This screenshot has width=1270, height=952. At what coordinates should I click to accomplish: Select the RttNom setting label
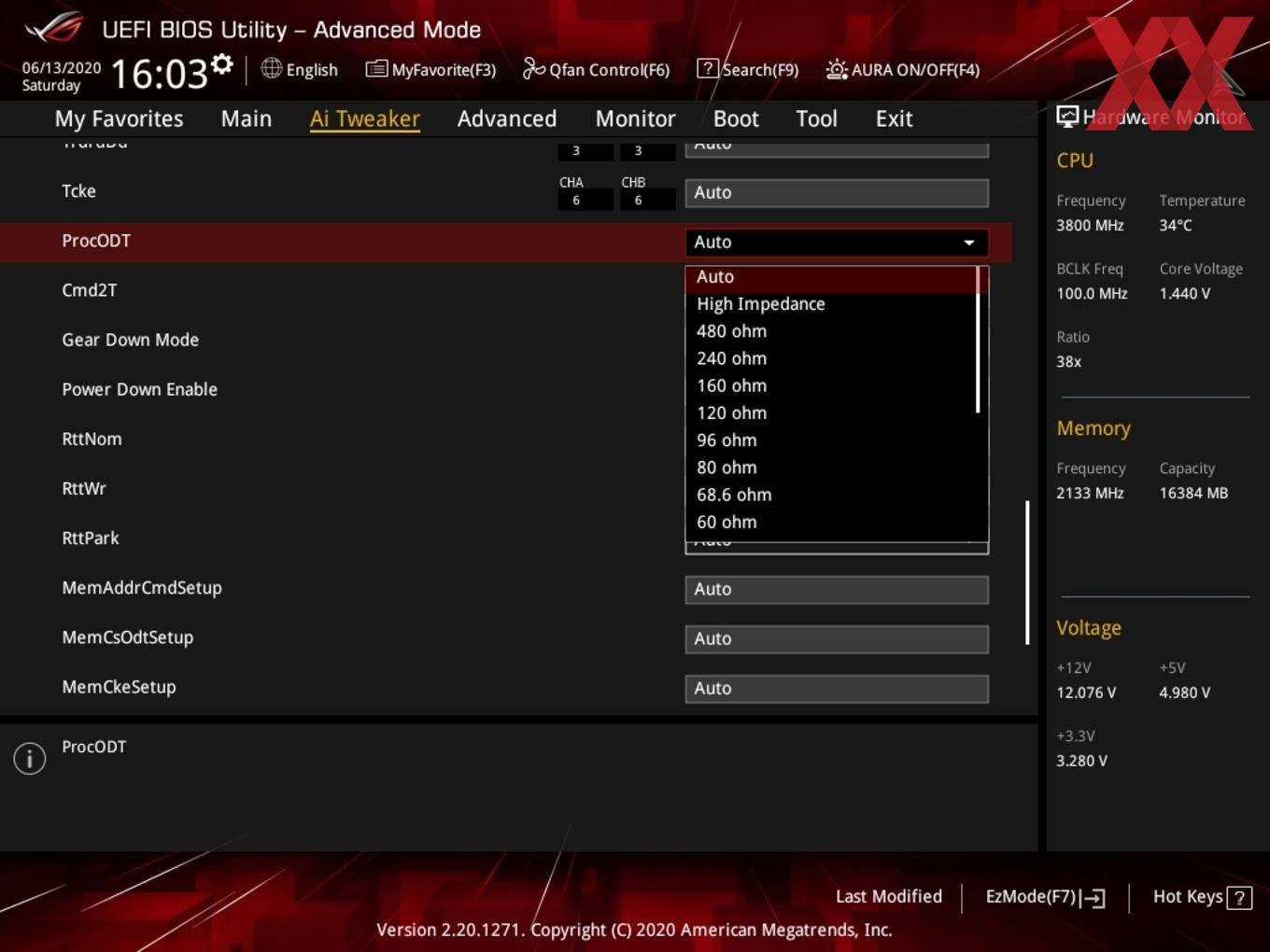(x=92, y=439)
